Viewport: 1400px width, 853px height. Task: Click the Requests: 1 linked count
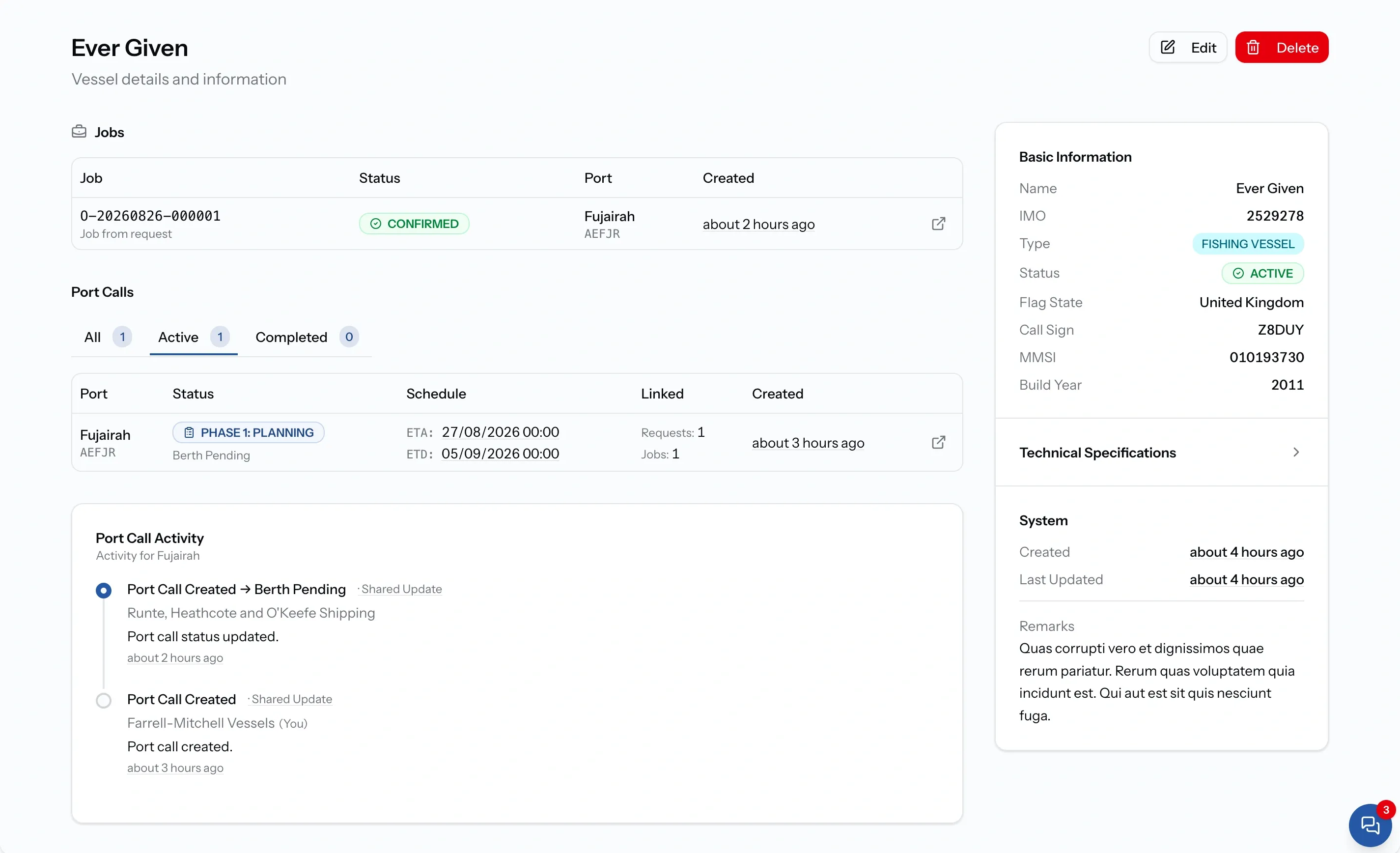point(672,432)
